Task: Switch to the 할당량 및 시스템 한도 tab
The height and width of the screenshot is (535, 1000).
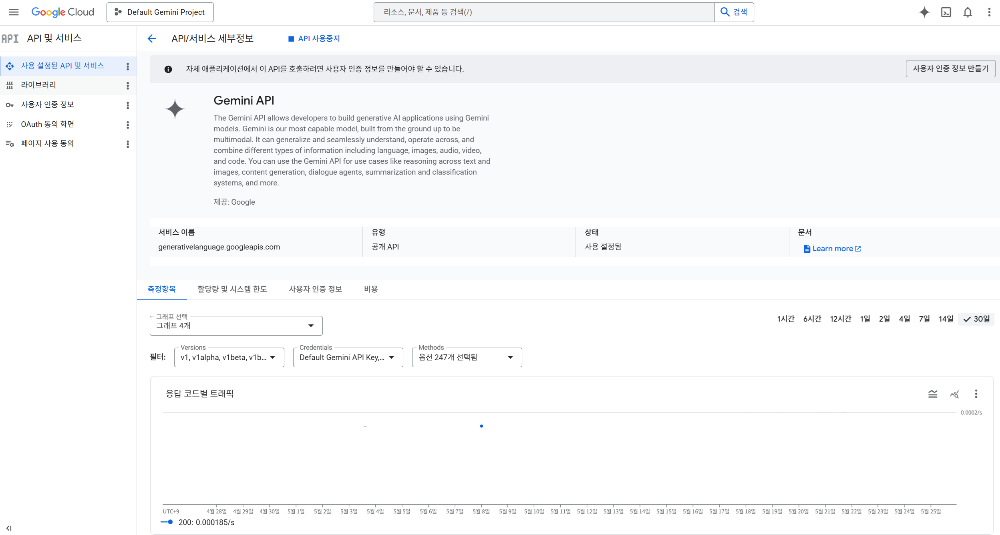Action: [x=232, y=289]
